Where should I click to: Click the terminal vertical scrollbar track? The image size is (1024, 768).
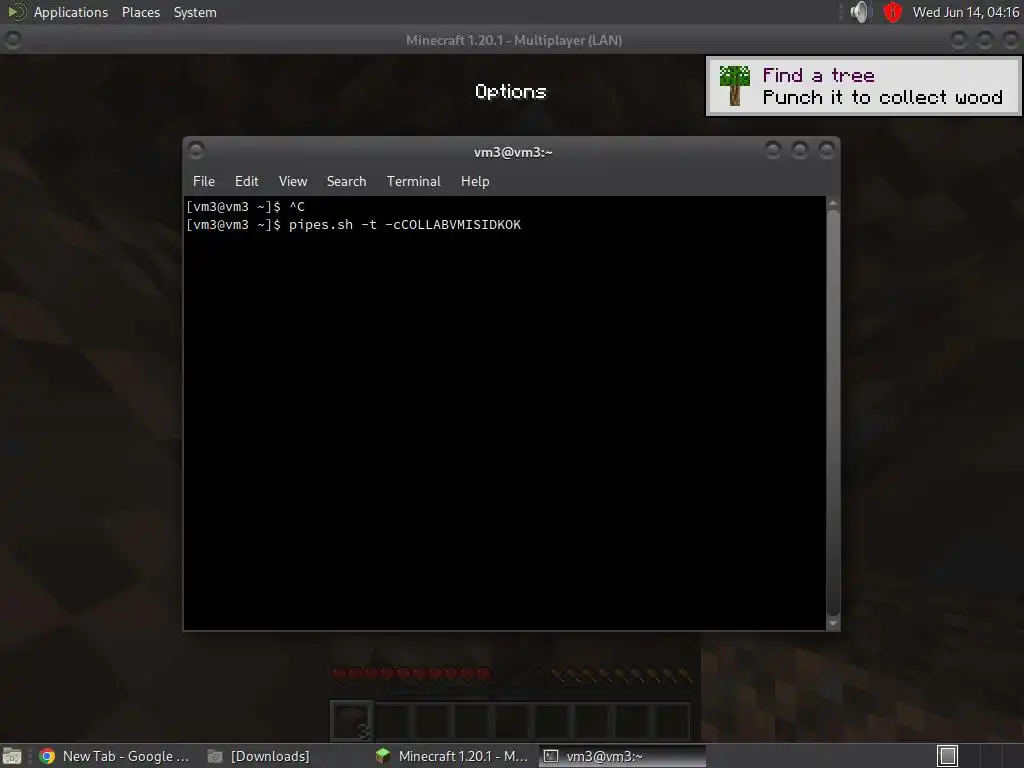point(833,413)
